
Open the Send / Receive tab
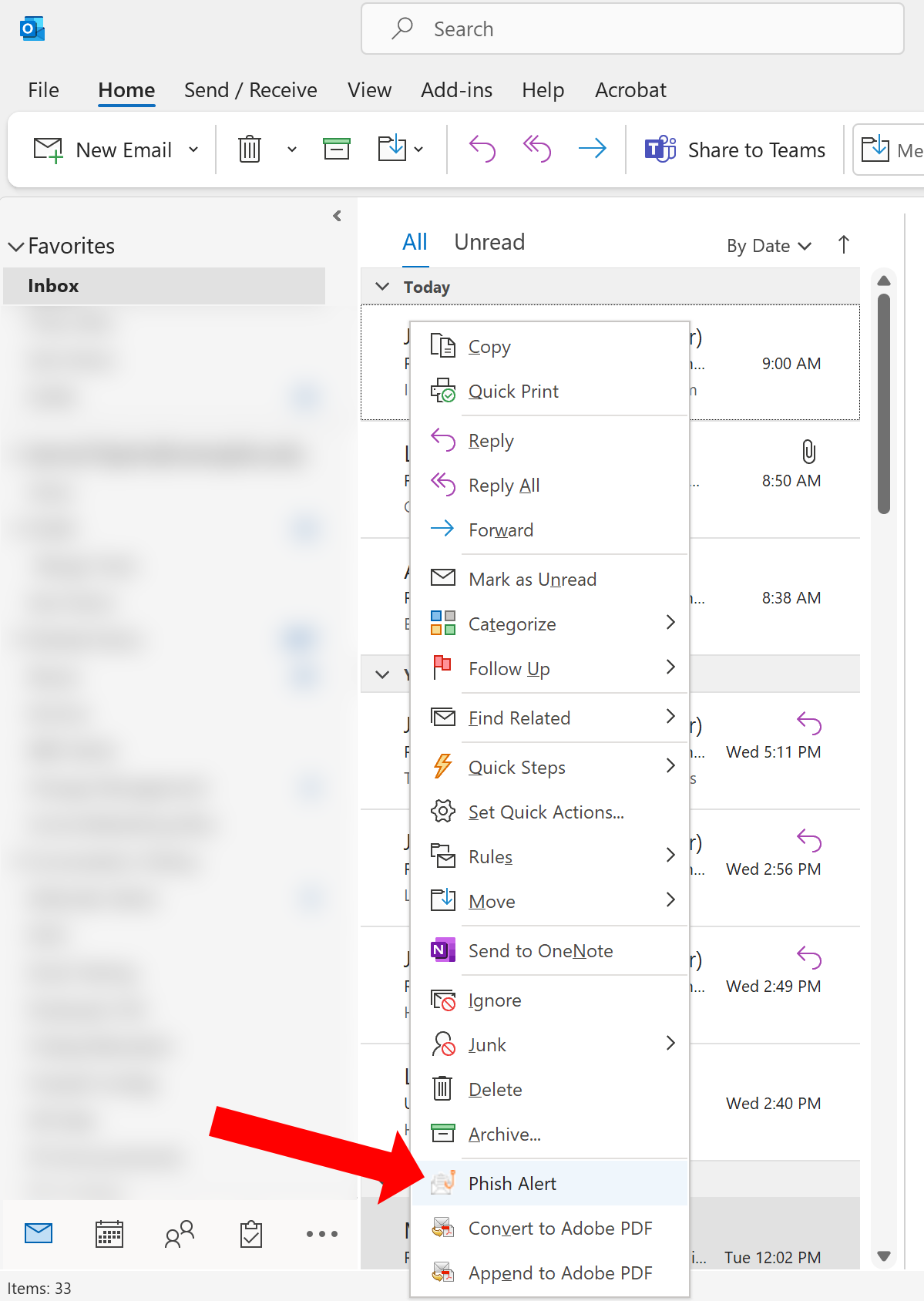[250, 90]
